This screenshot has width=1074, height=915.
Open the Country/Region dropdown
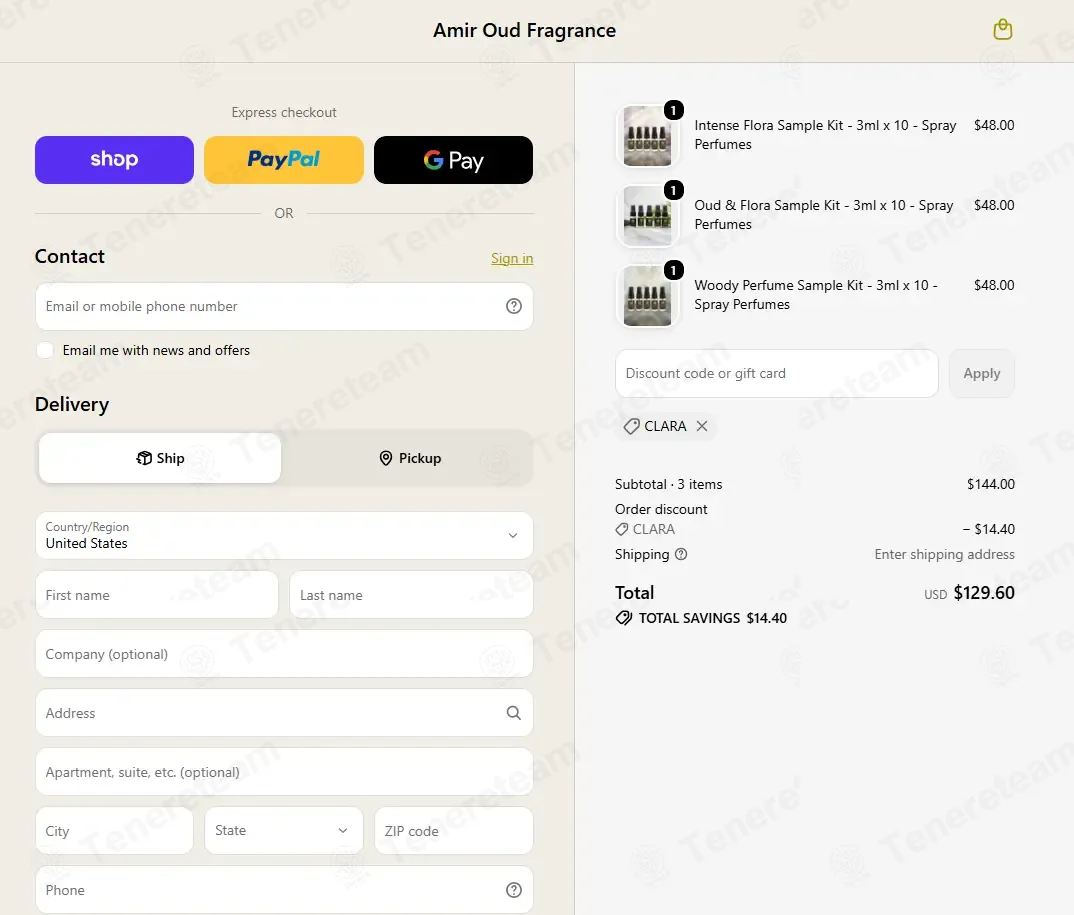pos(284,536)
